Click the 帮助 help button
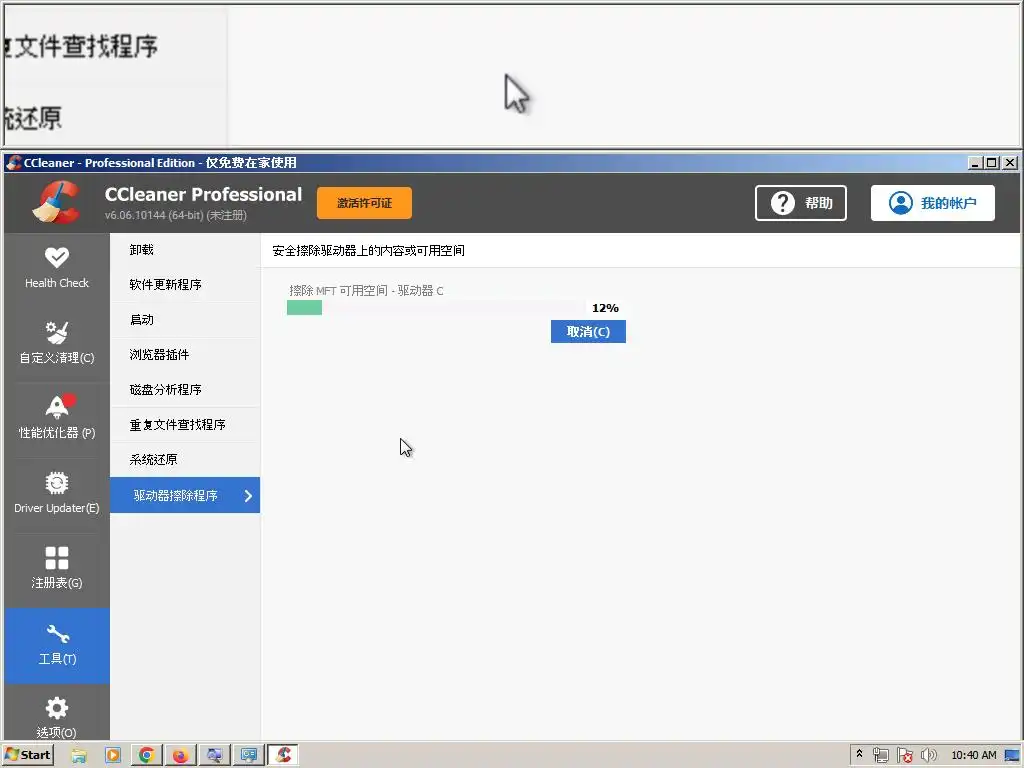The height and width of the screenshot is (768, 1024). [x=801, y=203]
